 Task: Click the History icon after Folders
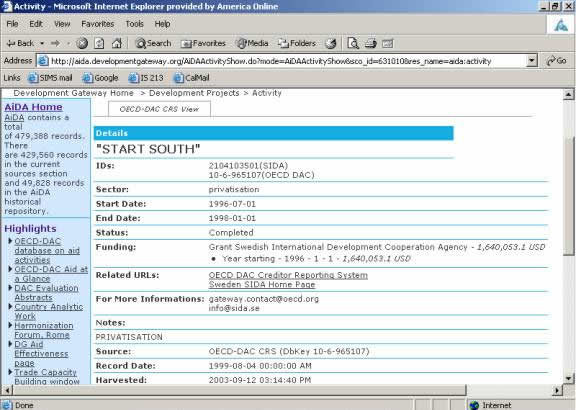click(331, 43)
